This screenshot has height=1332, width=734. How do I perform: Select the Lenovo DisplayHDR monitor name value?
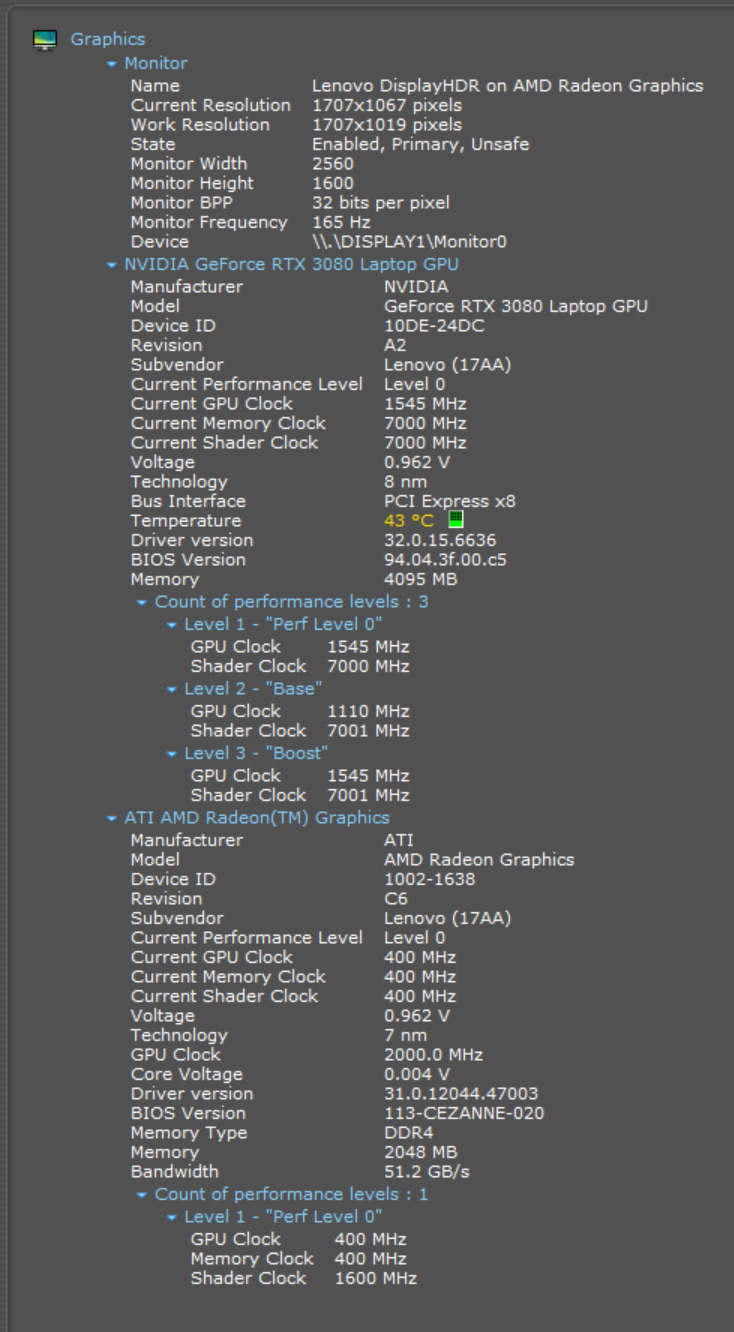(x=507, y=86)
